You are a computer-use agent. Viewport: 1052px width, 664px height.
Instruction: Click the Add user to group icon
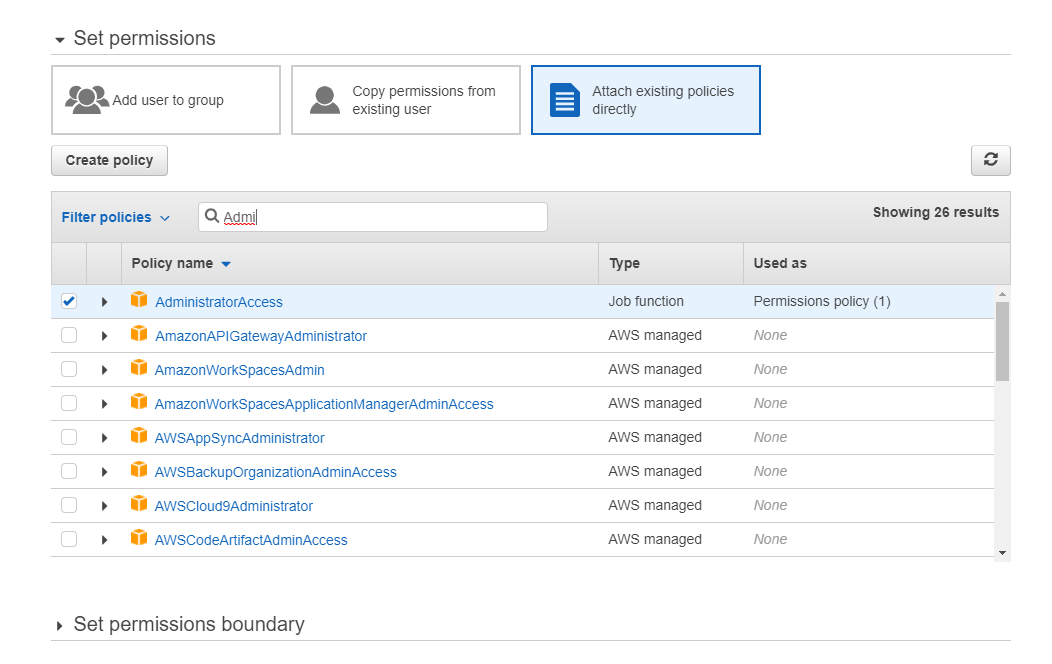[87, 100]
